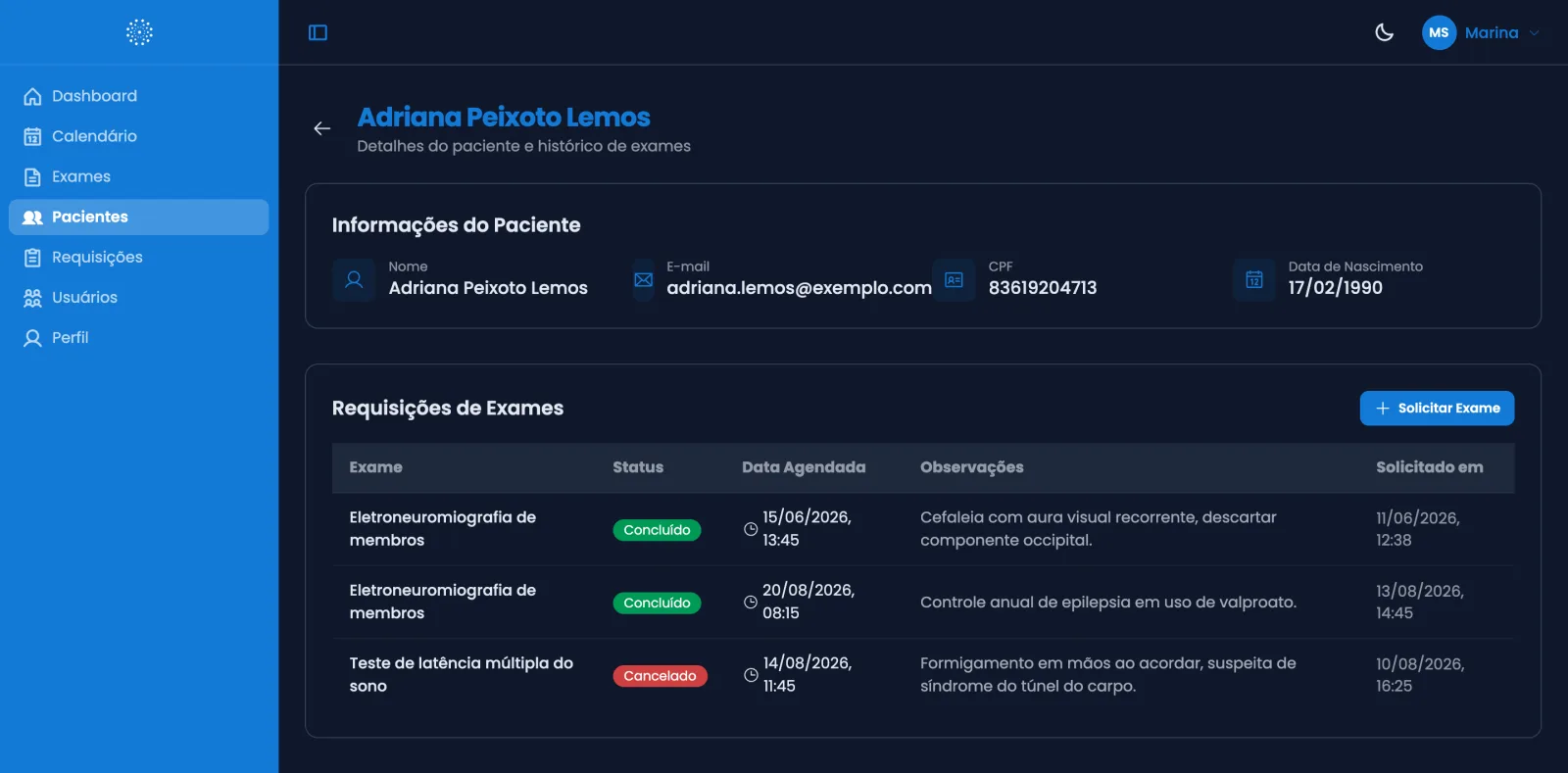Click the CPF value 83619204713

pos(1043,288)
